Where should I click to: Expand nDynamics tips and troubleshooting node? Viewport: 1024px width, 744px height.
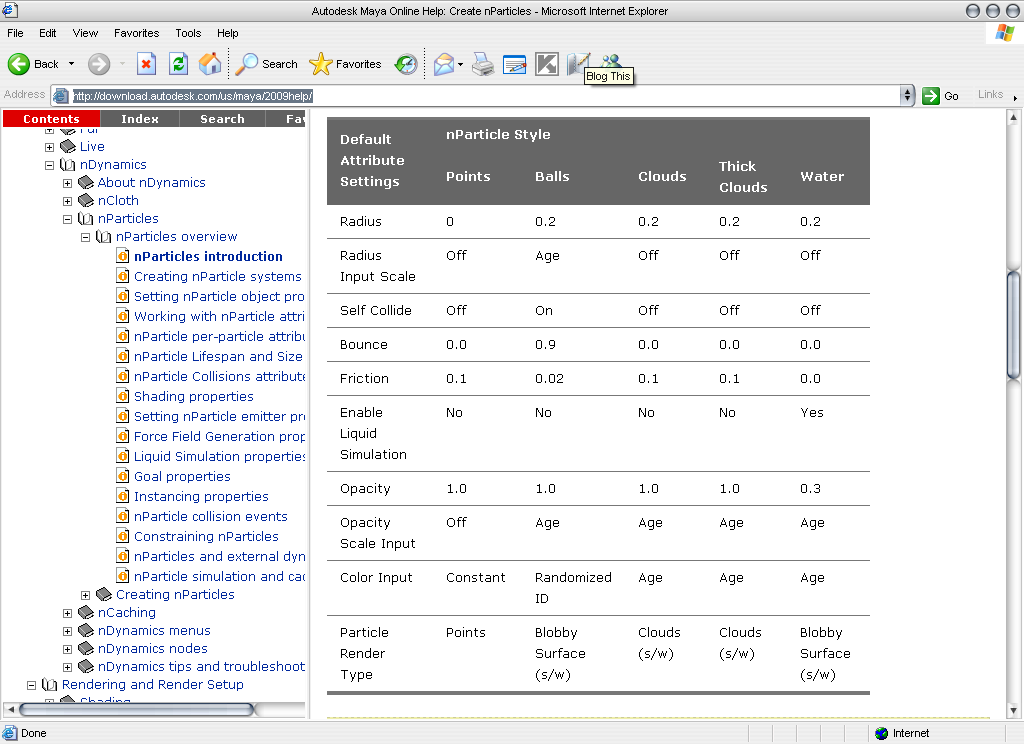tap(67, 667)
